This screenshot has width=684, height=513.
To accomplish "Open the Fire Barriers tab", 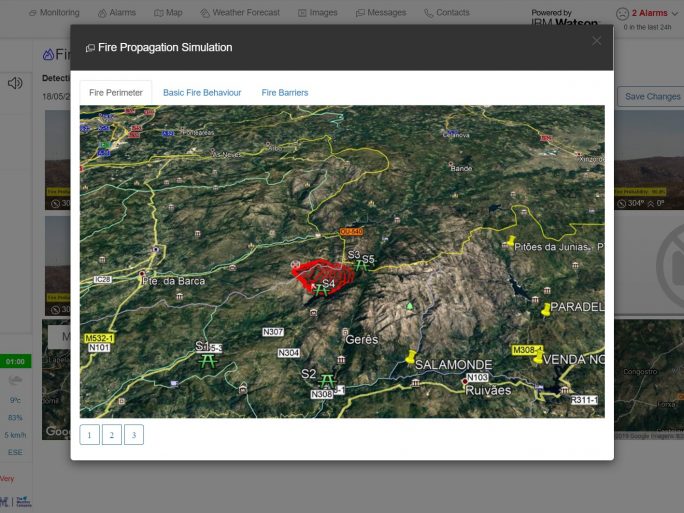I will pos(285,92).
